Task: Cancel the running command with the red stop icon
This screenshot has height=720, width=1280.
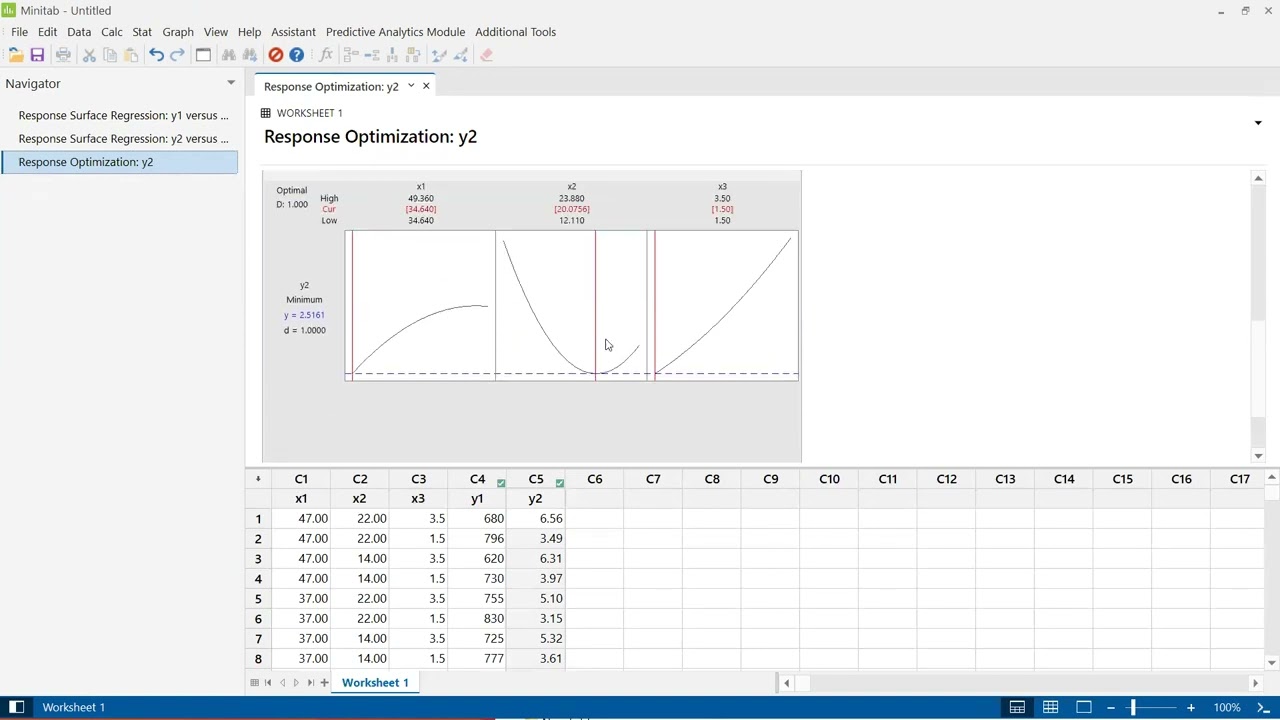Action: pos(275,55)
